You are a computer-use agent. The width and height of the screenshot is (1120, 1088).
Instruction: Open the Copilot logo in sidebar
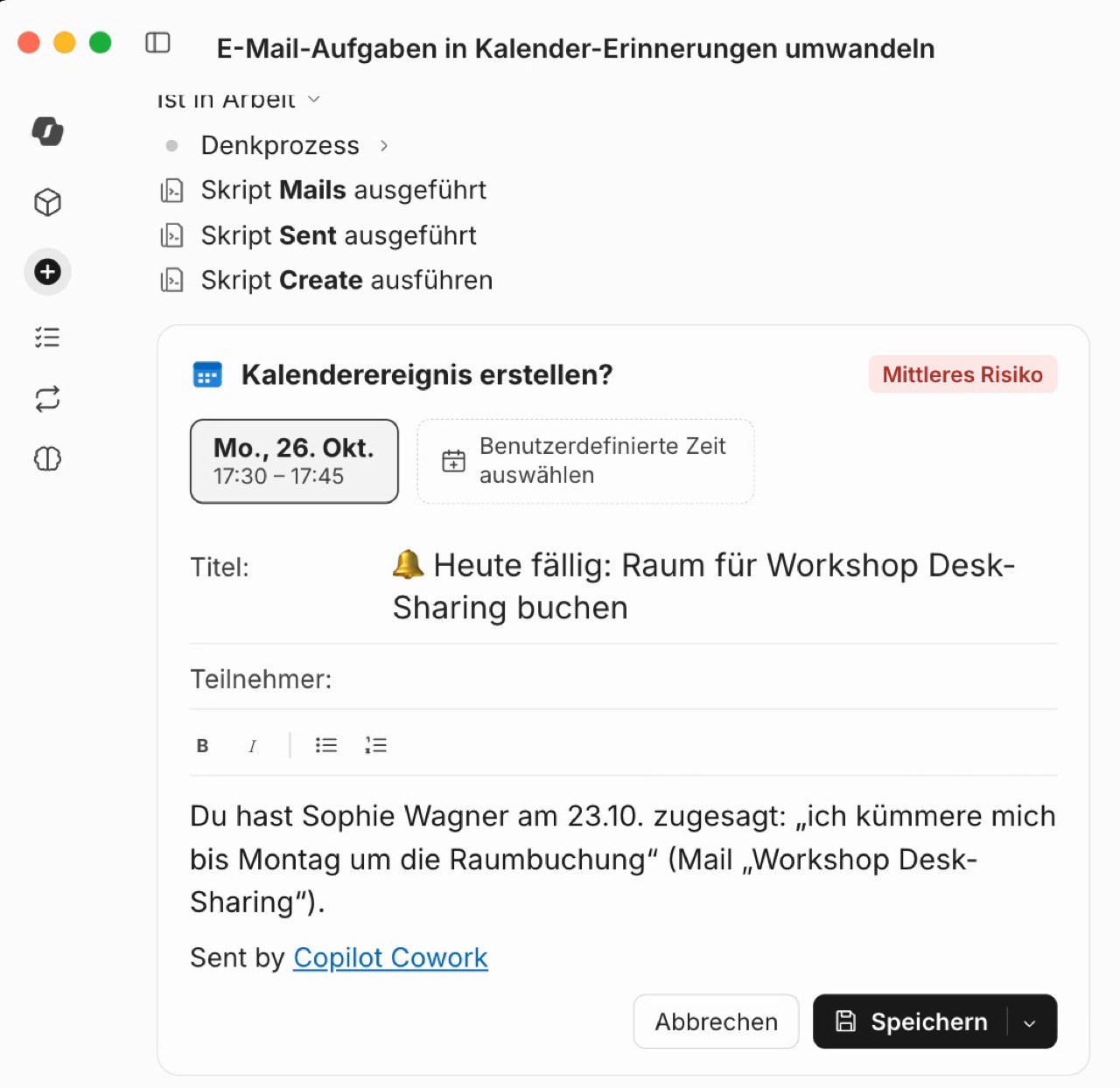point(47,131)
